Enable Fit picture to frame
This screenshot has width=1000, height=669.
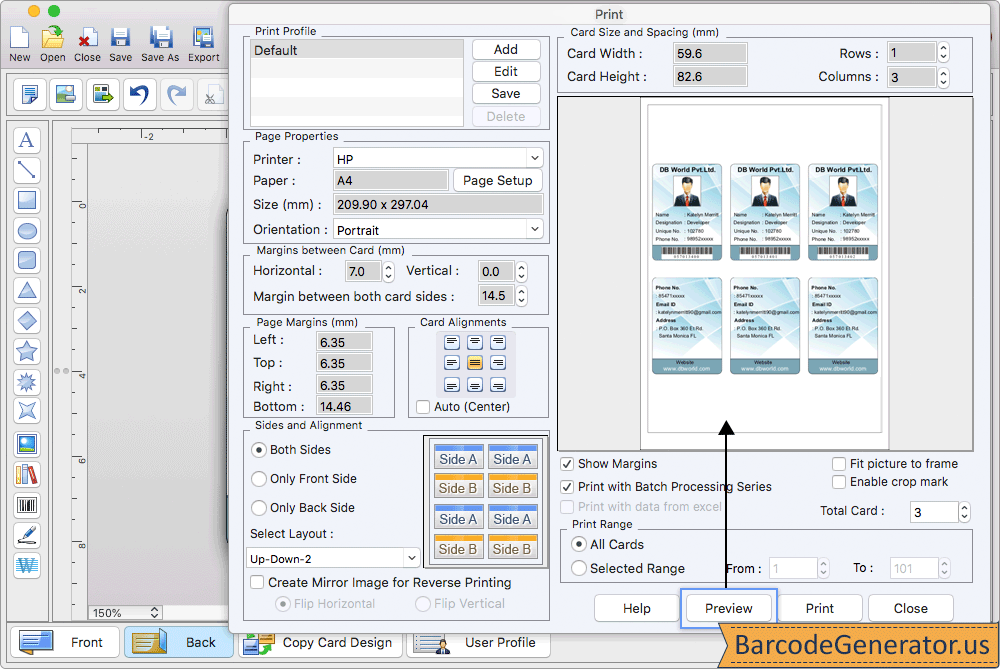pyautogui.click(x=839, y=464)
